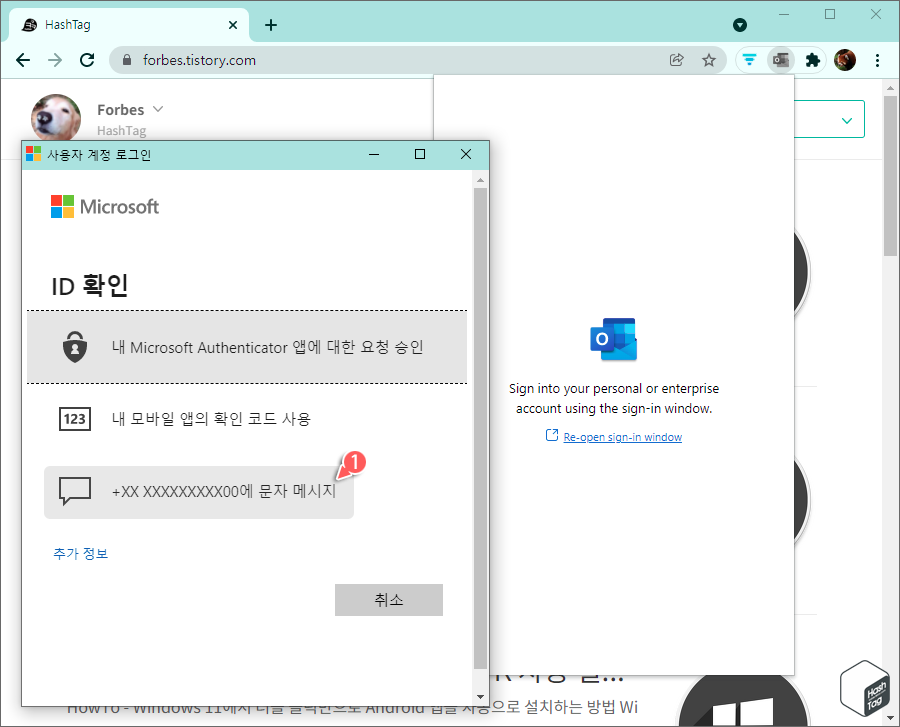Click the browser profile avatar
The image size is (900, 727).
(x=845, y=60)
